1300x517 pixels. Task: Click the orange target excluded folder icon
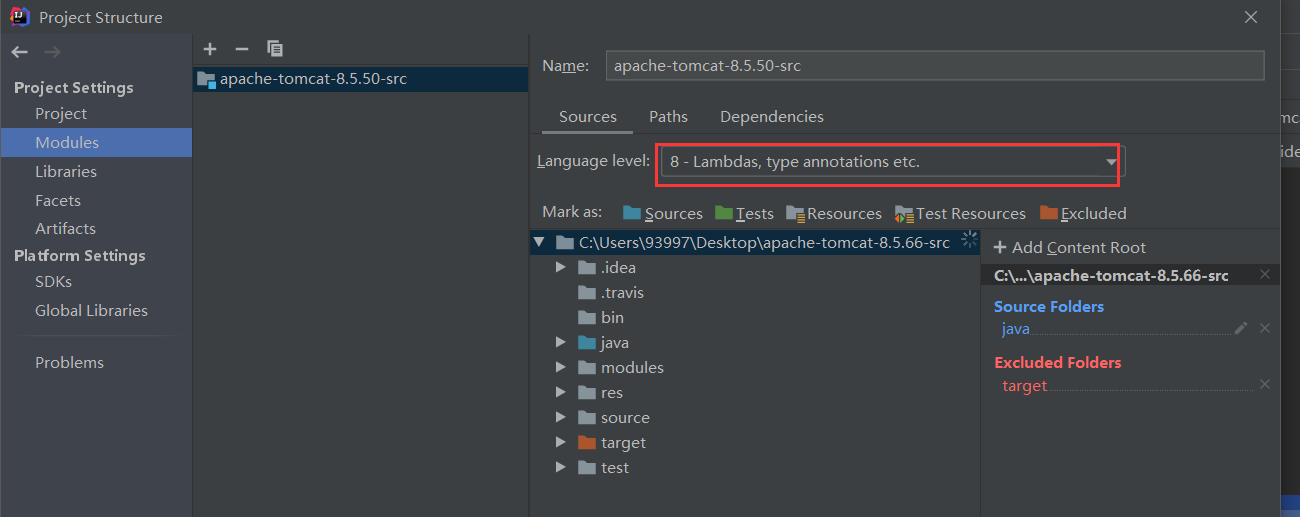pyautogui.click(x=587, y=442)
